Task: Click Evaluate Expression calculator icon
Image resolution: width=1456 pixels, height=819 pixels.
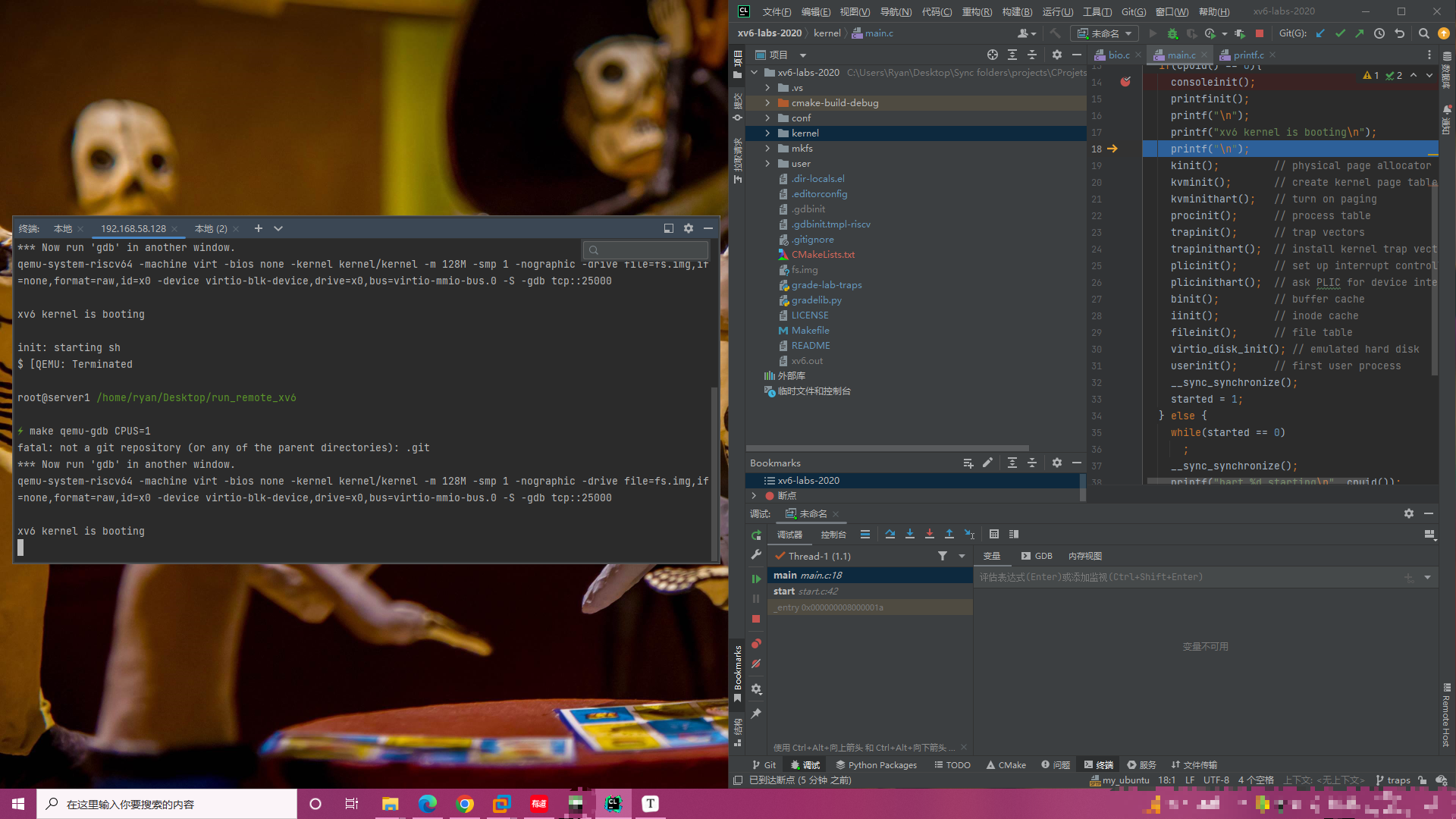Action: pyautogui.click(x=994, y=535)
